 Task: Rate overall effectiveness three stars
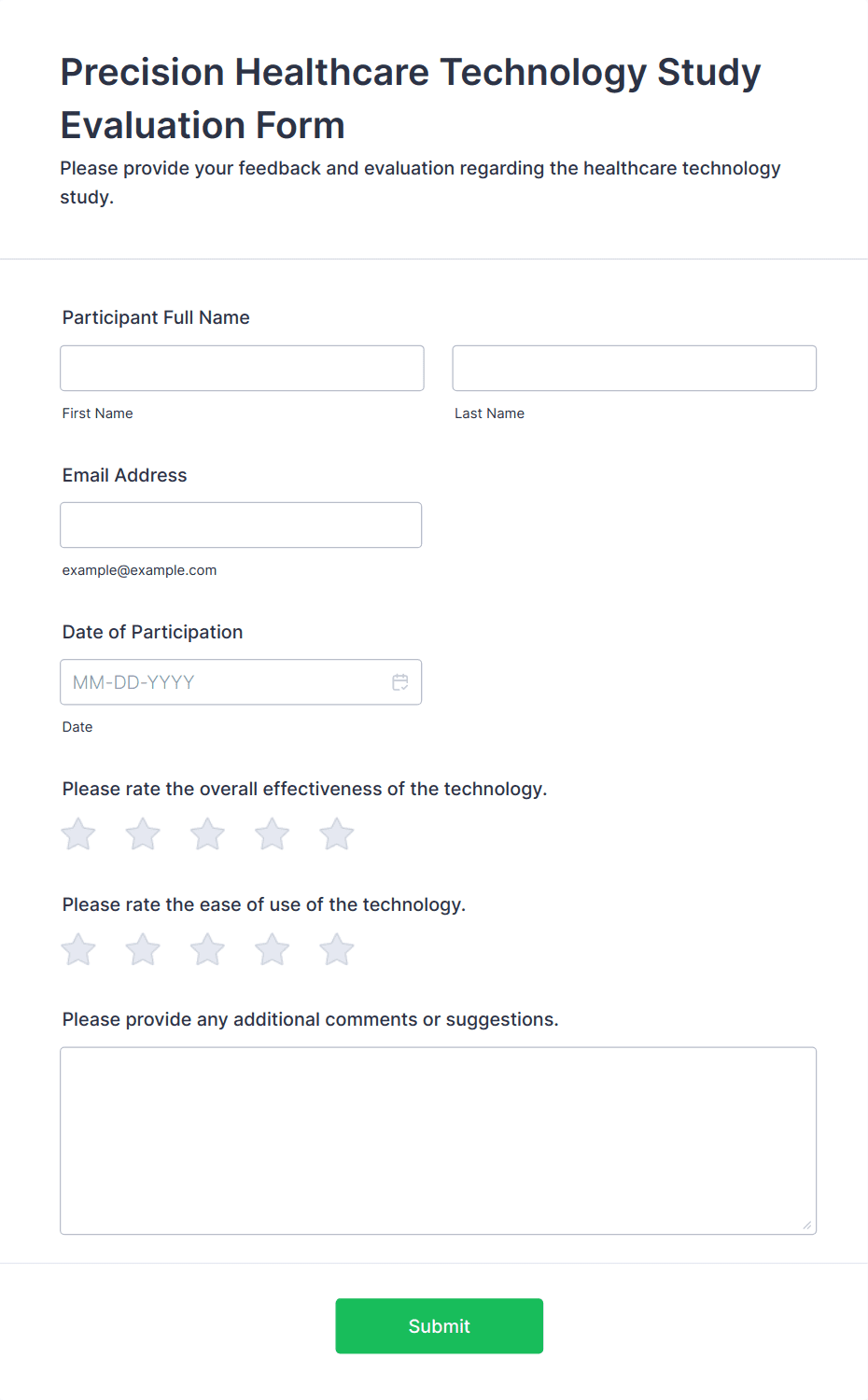point(207,834)
